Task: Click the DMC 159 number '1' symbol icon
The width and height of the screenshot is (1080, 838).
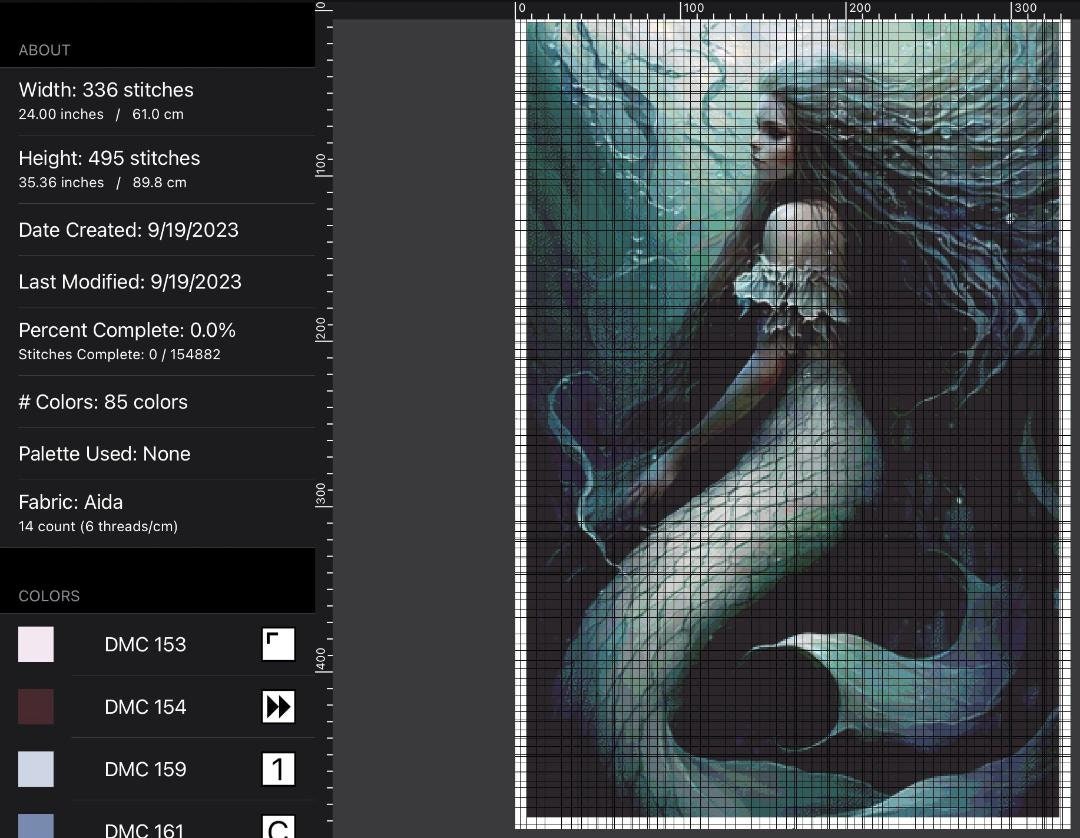Action: (278, 769)
